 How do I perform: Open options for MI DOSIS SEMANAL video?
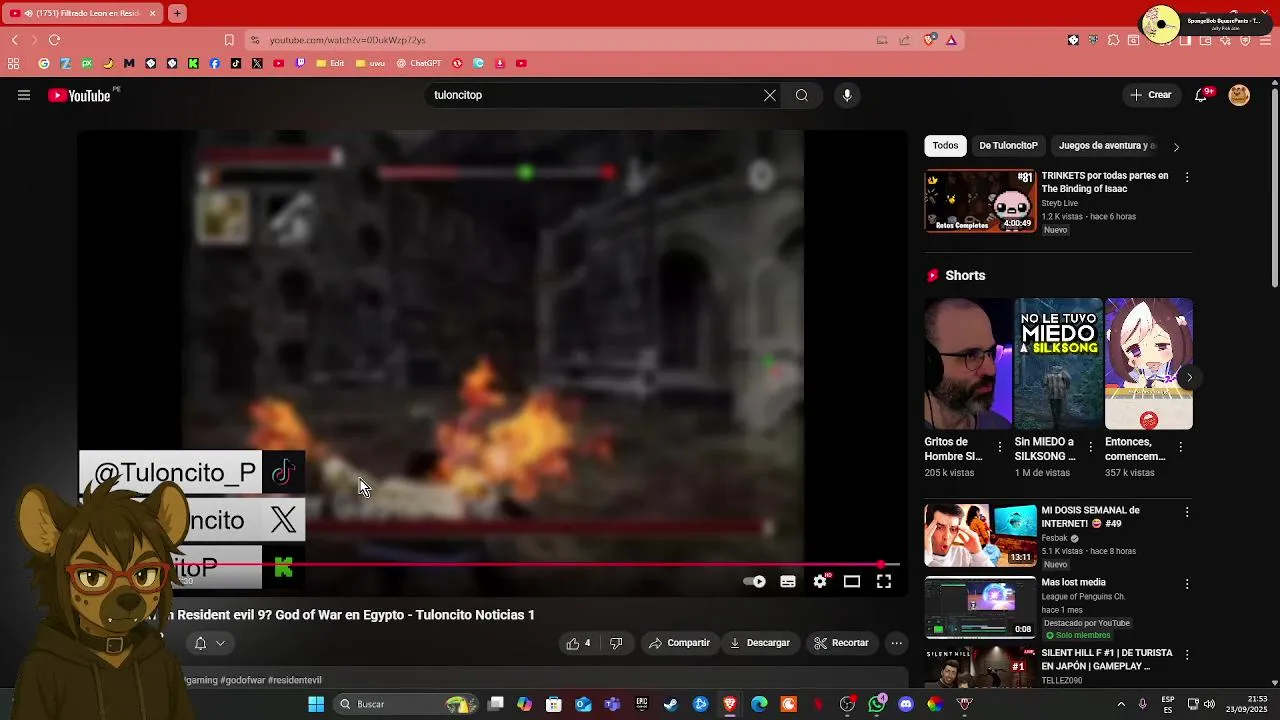[1187, 512]
